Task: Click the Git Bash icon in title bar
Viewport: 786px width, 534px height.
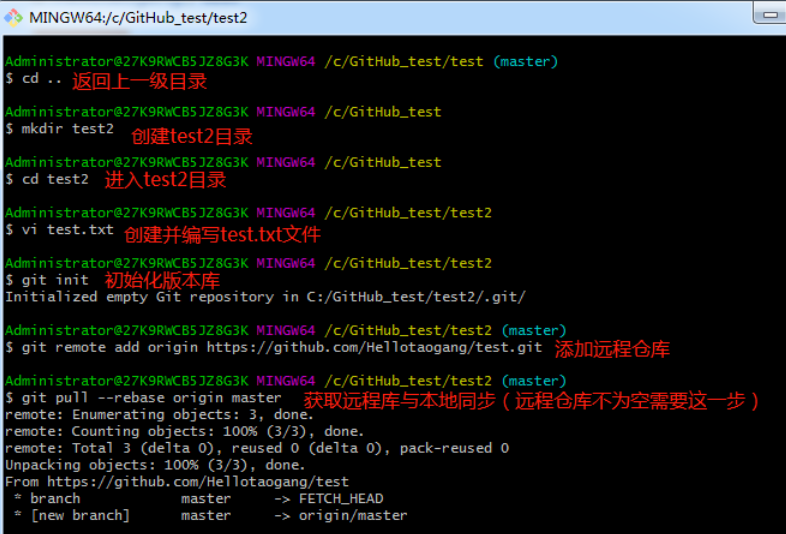Action: click(x=14, y=18)
